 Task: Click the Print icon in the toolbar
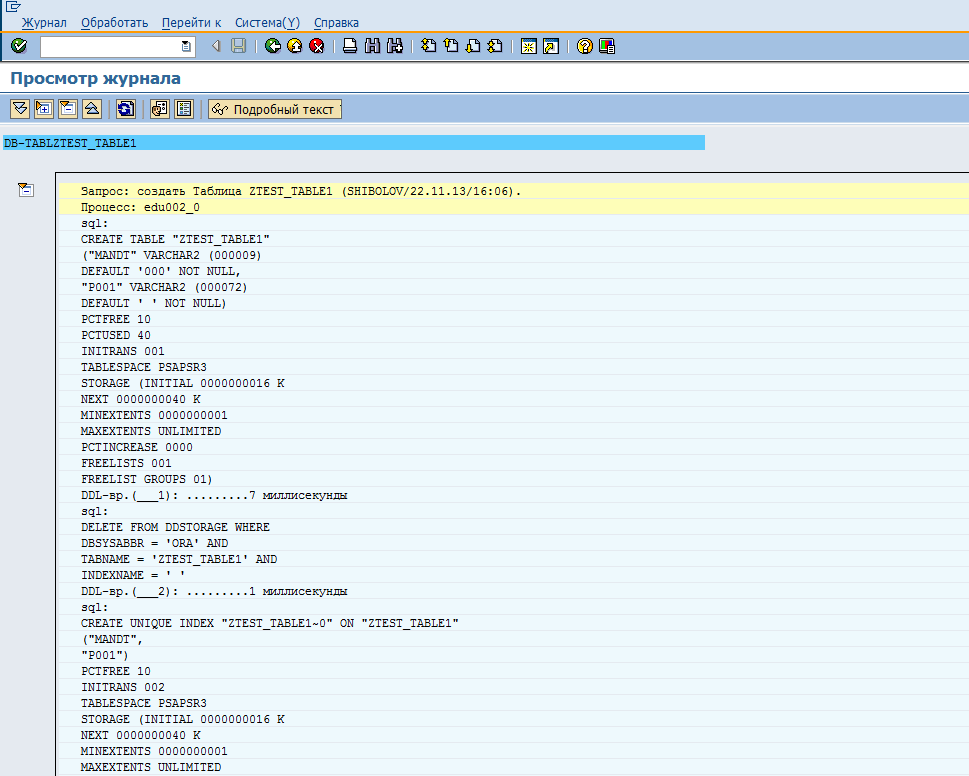[350, 46]
